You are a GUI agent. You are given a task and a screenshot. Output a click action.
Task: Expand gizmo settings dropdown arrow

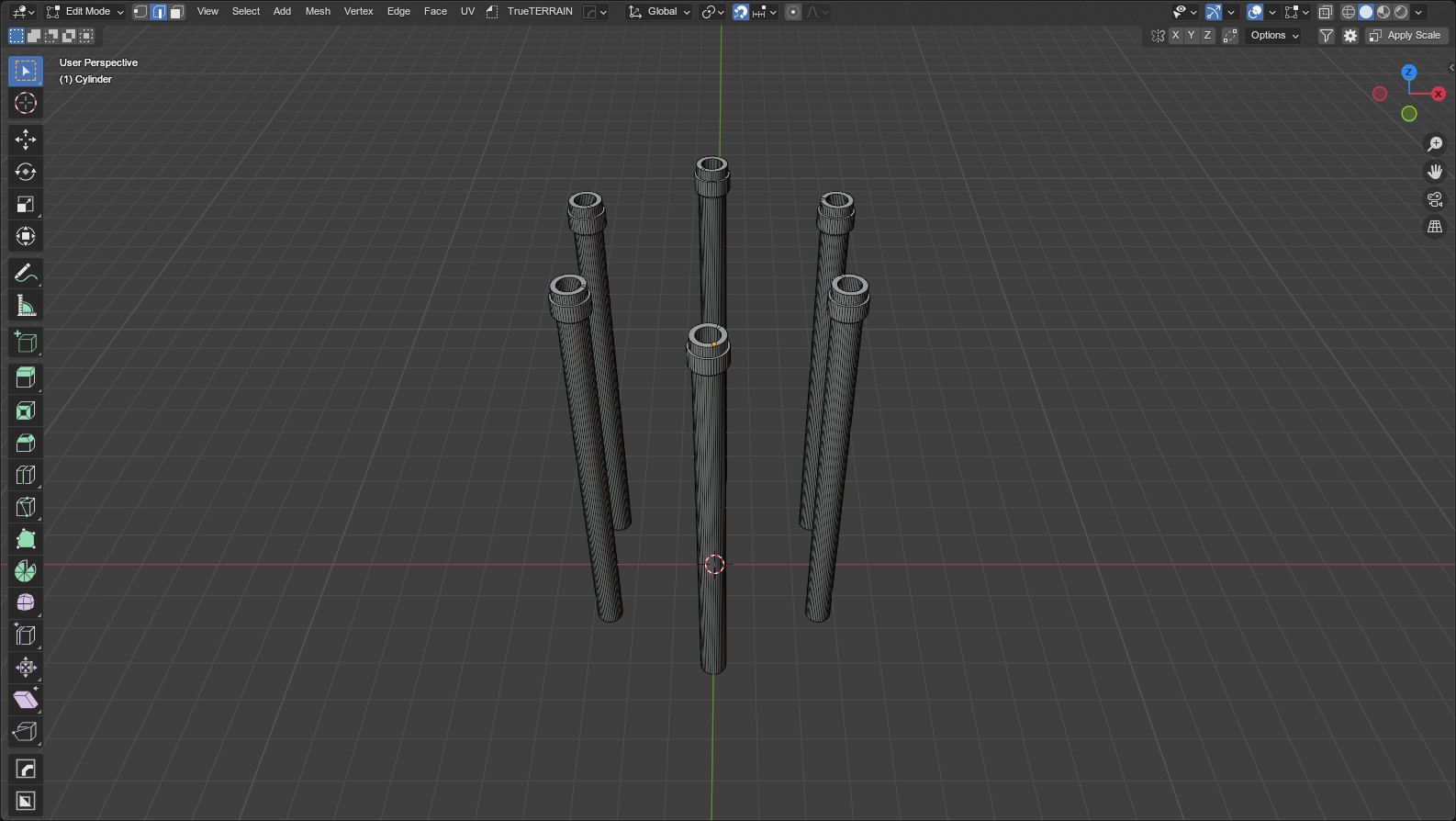[1231, 12]
